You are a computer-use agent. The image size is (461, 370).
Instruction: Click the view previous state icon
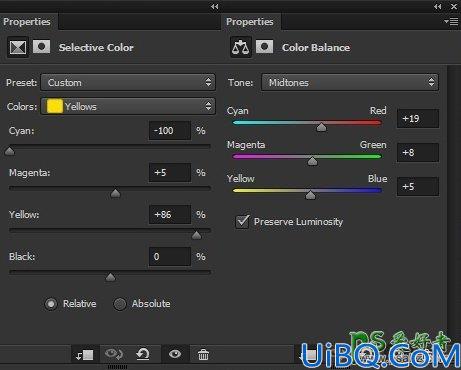114,354
